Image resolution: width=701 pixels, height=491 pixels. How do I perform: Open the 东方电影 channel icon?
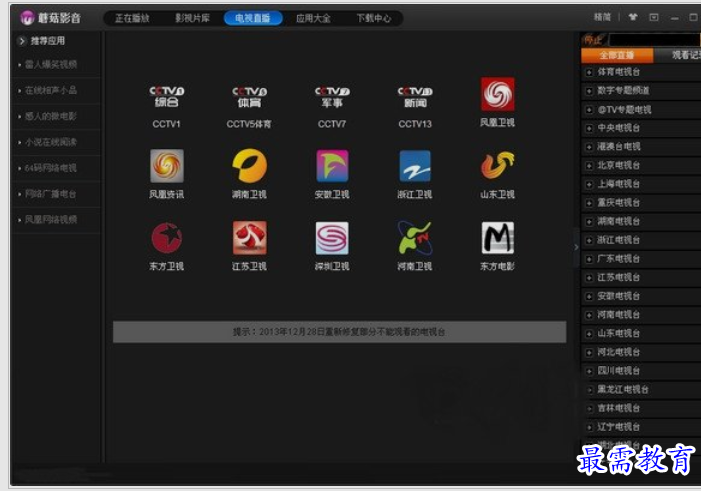click(498, 238)
